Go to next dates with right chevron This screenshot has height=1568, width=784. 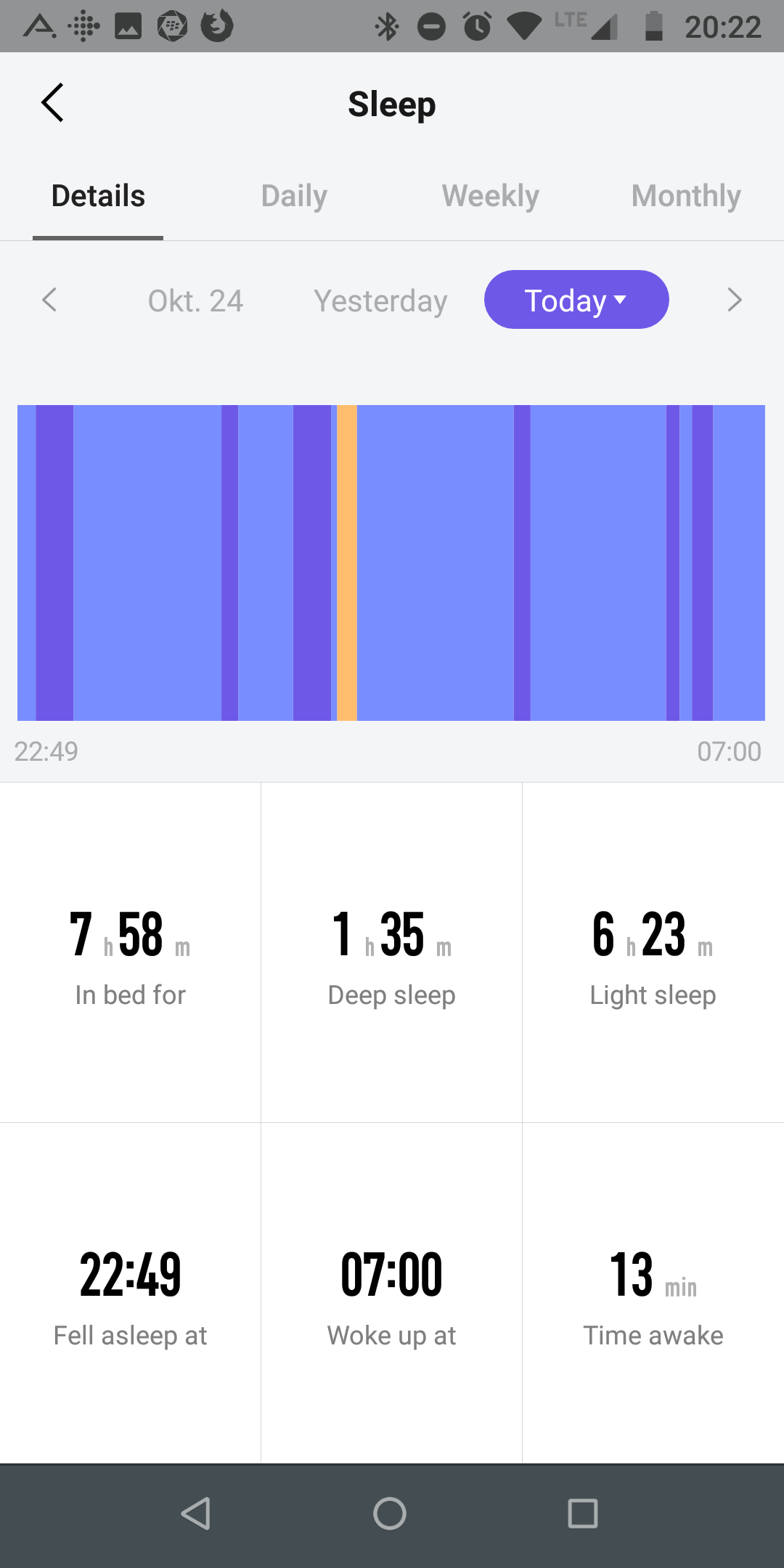pyautogui.click(x=735, y=300)
